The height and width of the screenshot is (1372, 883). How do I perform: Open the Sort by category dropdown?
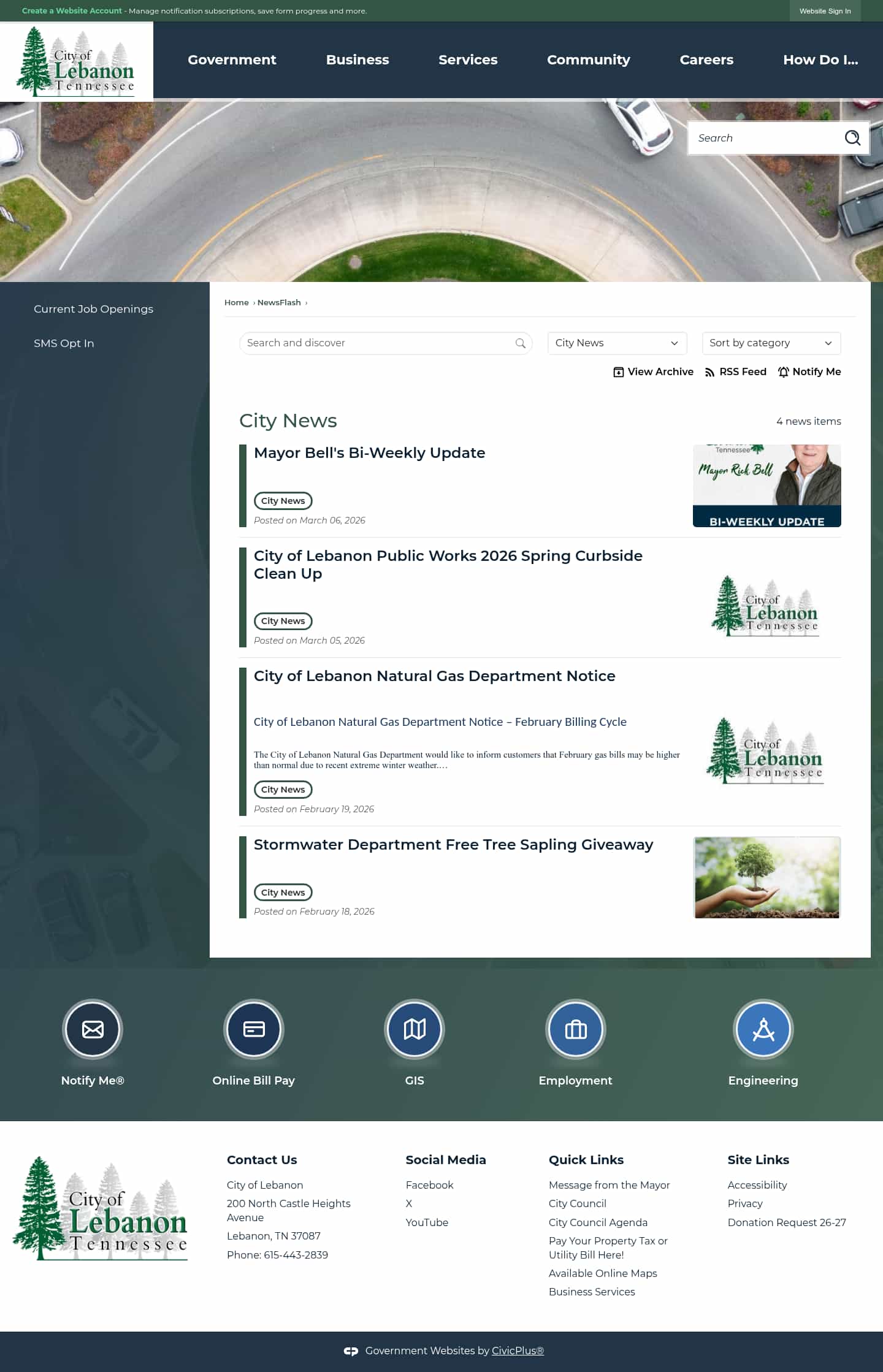coord(771,343)
